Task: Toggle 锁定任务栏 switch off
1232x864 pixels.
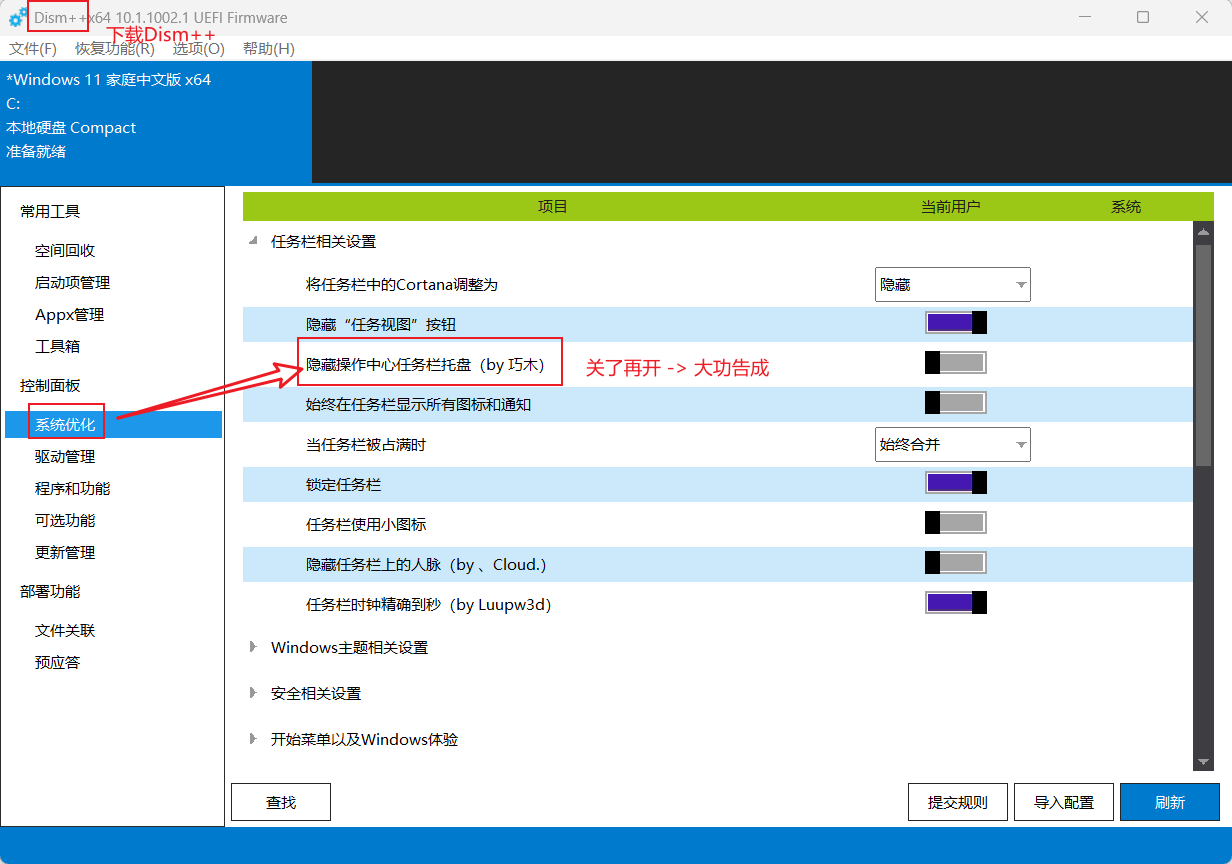Action: tap(956, 482)
